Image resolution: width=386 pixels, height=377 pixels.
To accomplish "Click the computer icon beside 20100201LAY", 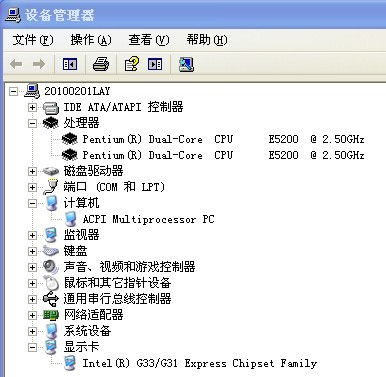I will click(32, 91).
